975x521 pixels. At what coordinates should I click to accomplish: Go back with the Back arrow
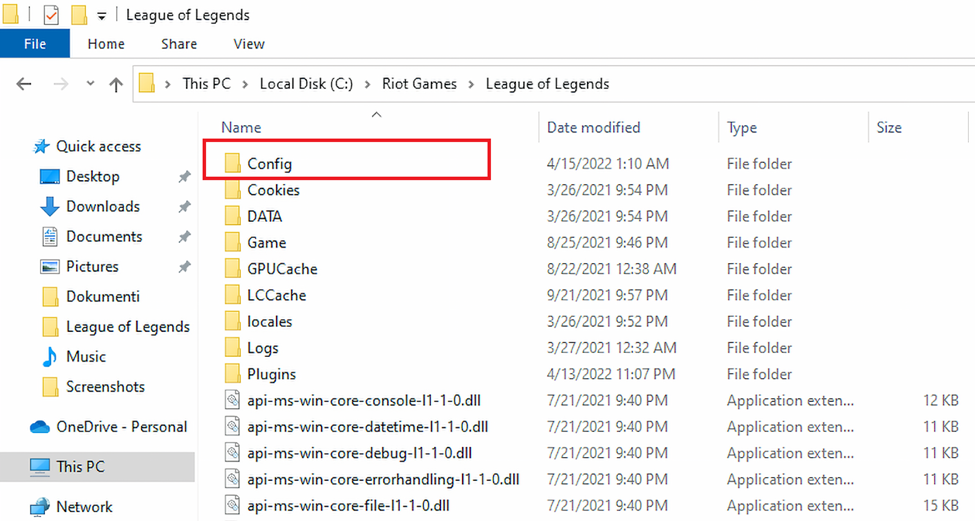24,84
